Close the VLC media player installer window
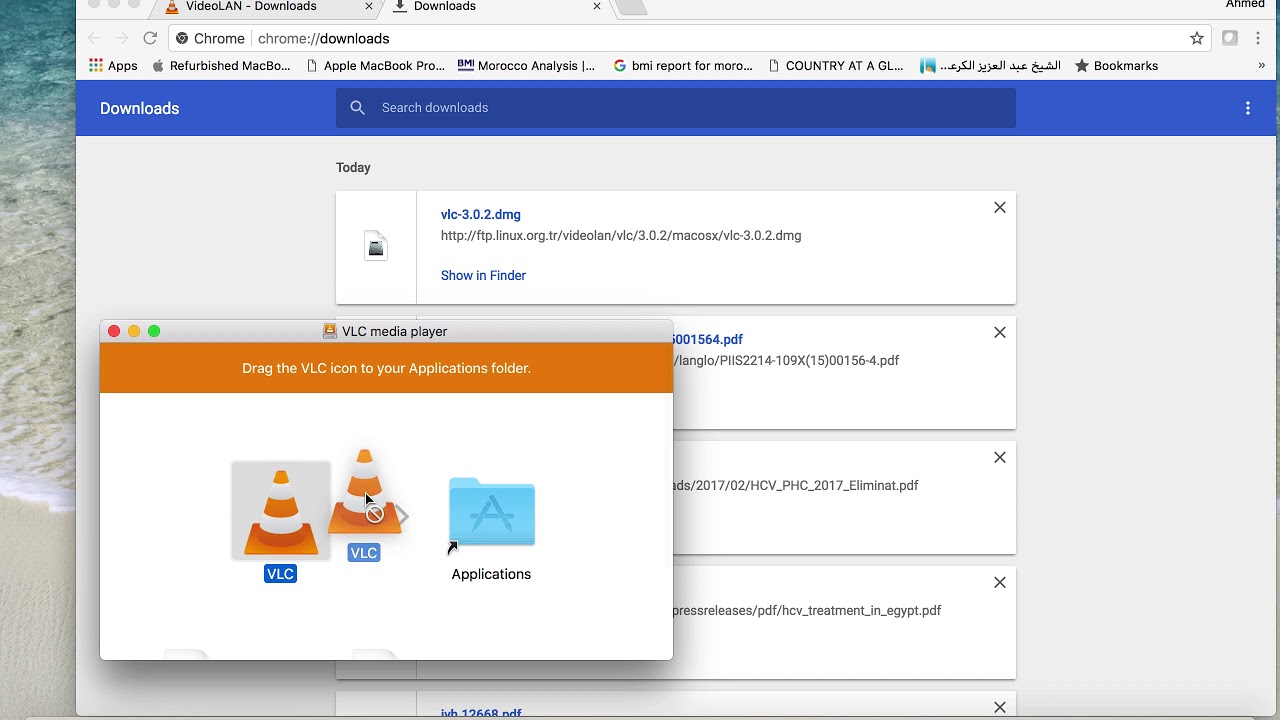The height and width of the screenshot is (720, 1280). [x=114, y=331]
